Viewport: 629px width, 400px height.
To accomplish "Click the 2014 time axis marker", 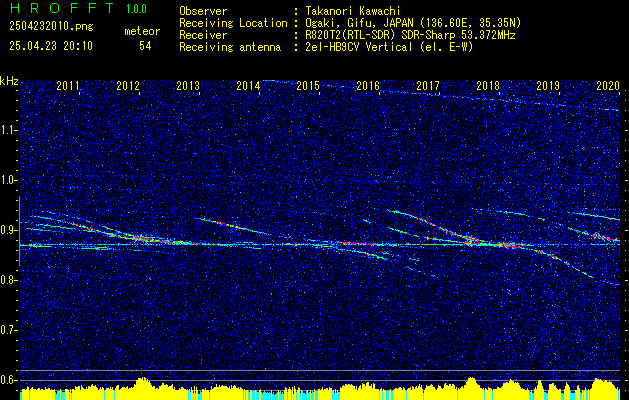I will pyautogui.click(x=248, y=85).
